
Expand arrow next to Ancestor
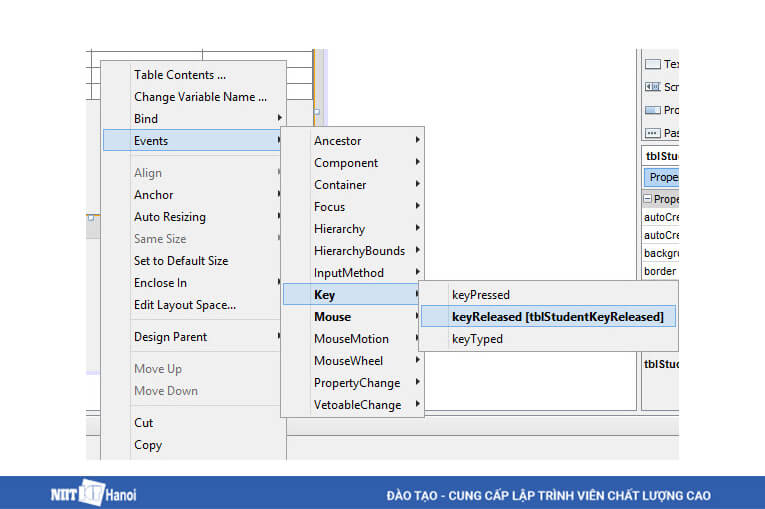click(x=418, y=140)
